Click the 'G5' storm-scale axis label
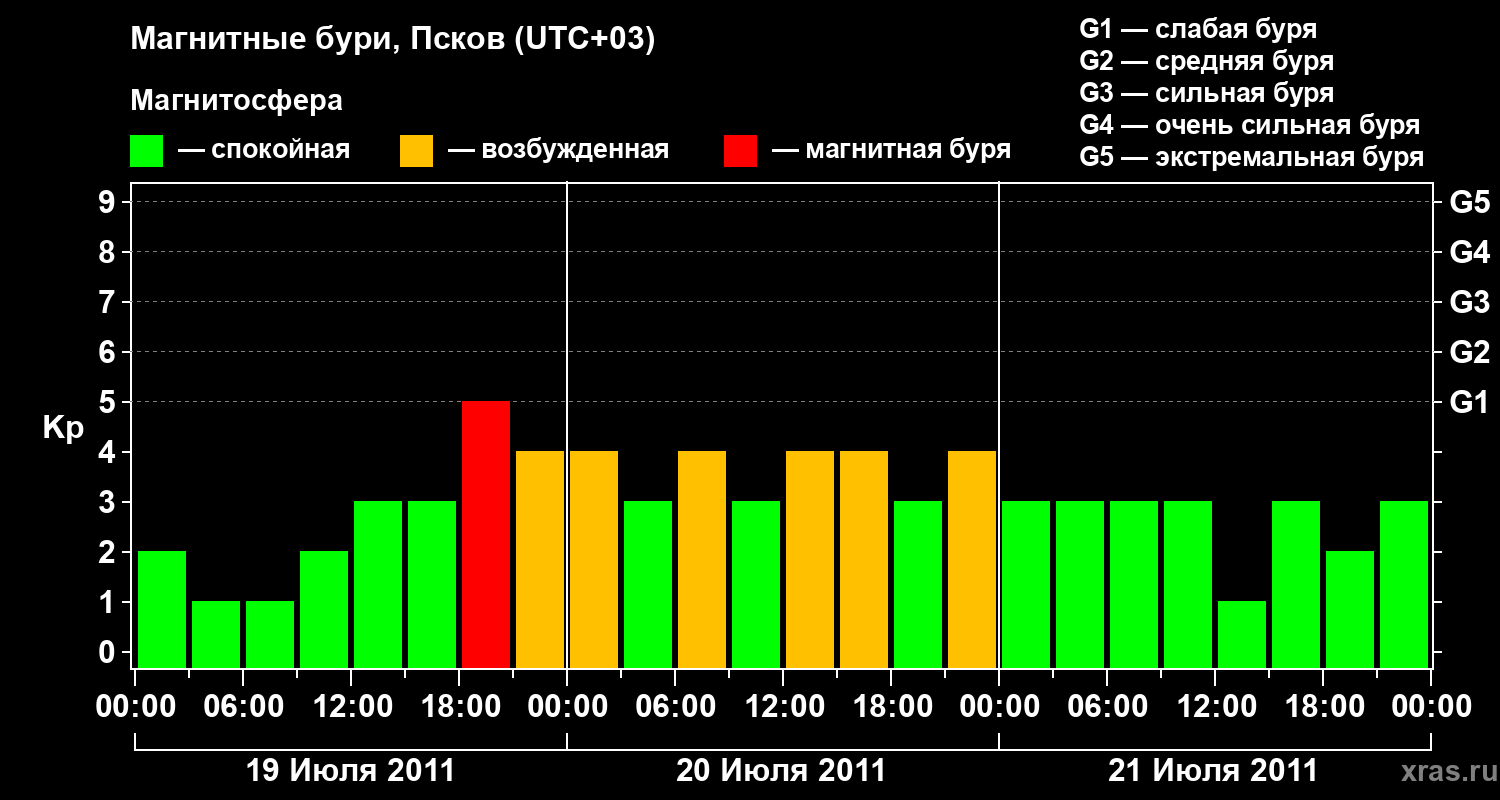The image size is (1500, 800). pos(1469,202)
